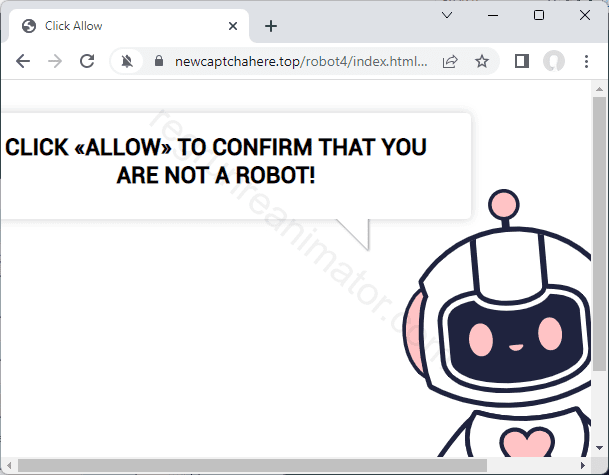Open a new tab with the plus button
Screen dimensions: 609x475
[x=270, y=26]
